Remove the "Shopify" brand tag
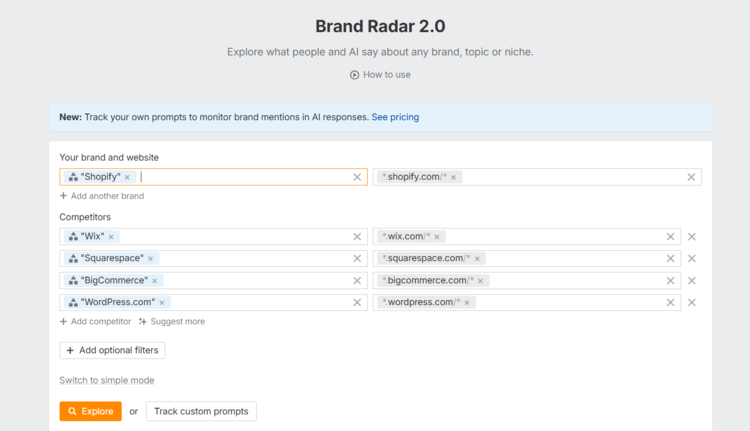This screenshot has width=750, height=431. [x=127, y=177]
